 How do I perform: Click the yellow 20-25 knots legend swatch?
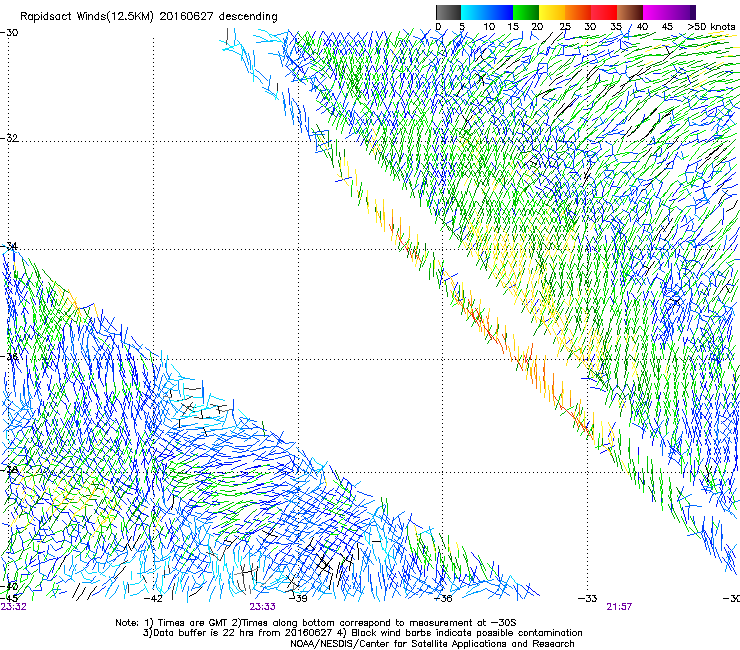(x=552, y=12)
